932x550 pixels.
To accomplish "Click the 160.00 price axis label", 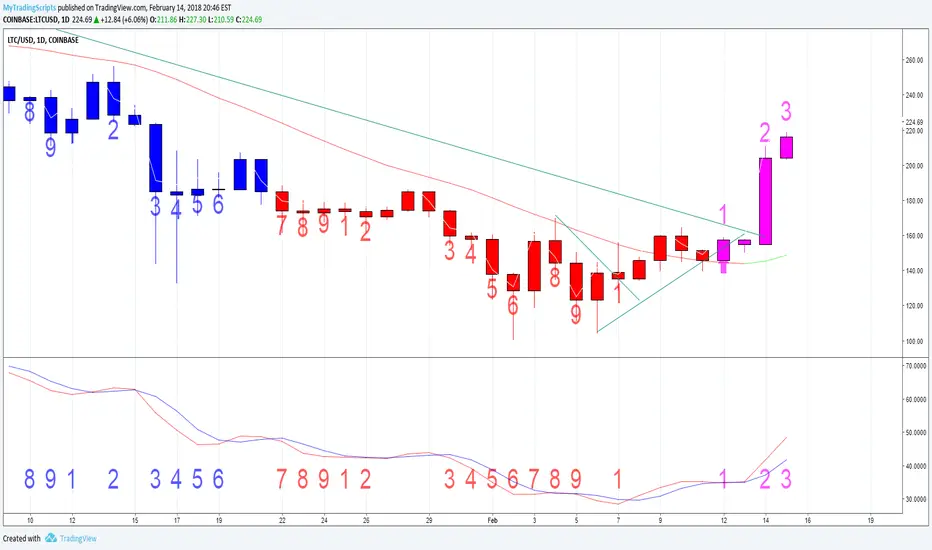I will (914, 235).
